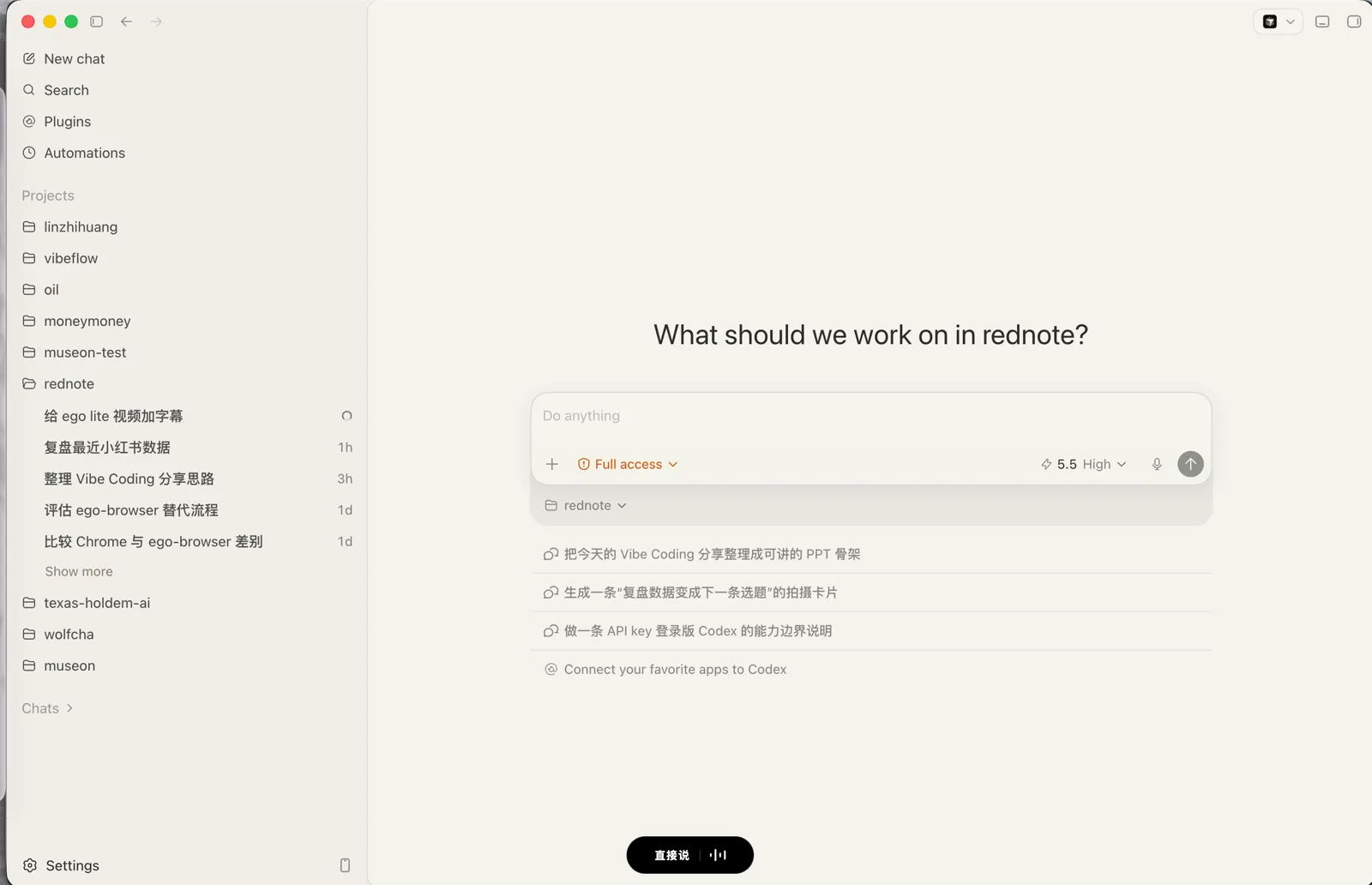
Task: Click the open folder icon beside rednote project
Action: coord(29,383)
